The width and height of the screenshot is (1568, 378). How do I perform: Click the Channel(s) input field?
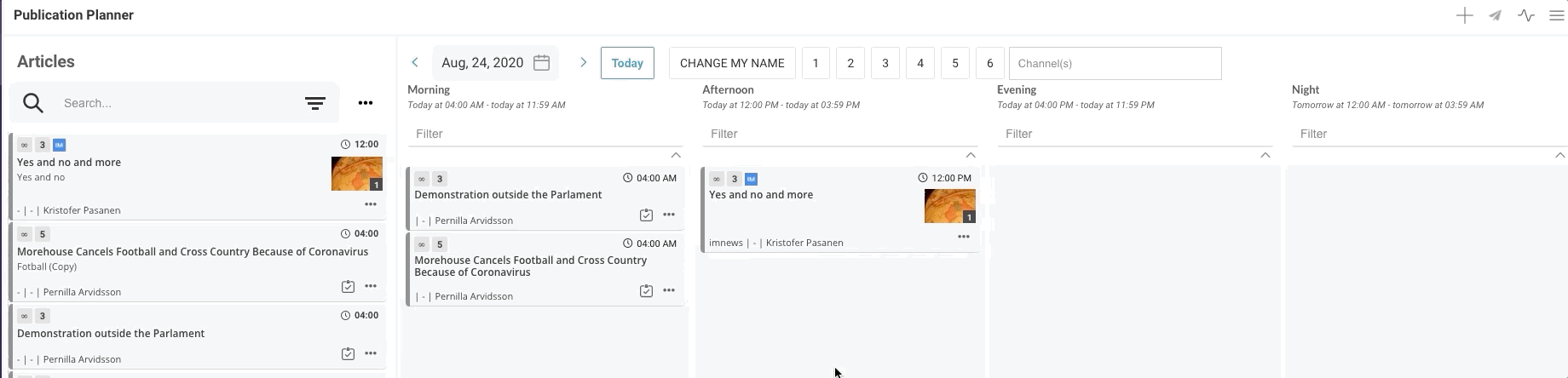(x=1115, y=63)
